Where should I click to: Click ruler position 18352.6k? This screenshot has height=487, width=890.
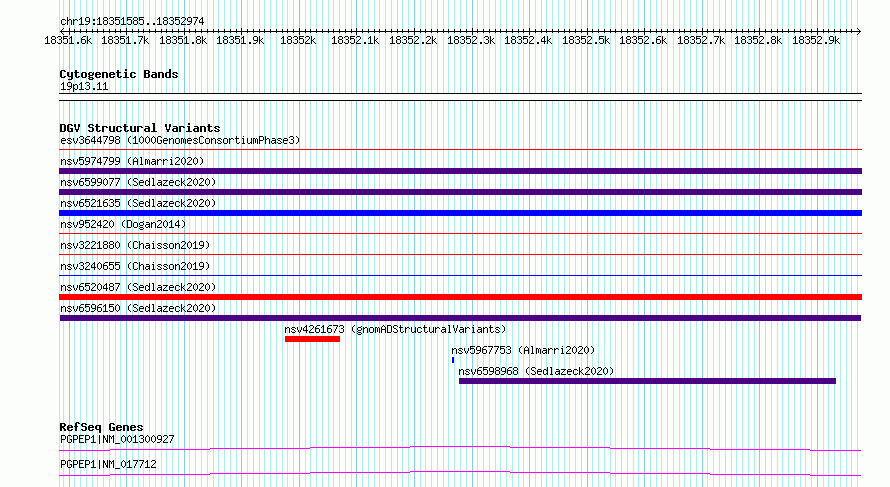pyautogui.click(x=643, y=40)
